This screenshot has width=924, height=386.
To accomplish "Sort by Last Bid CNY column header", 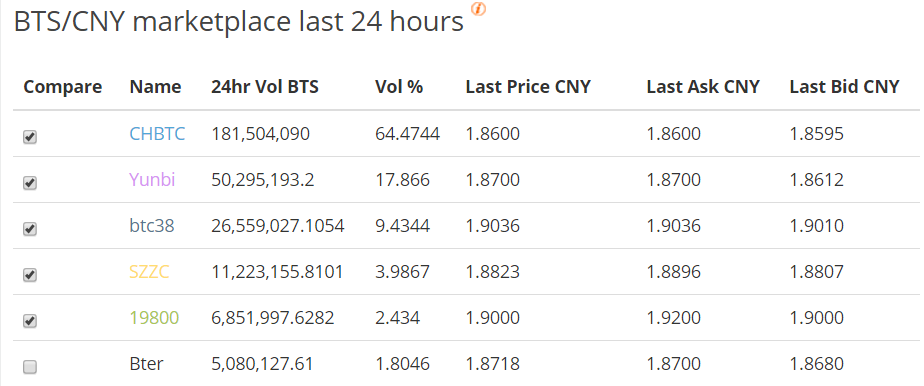I will pyautogui.click(x=844, y=87).
